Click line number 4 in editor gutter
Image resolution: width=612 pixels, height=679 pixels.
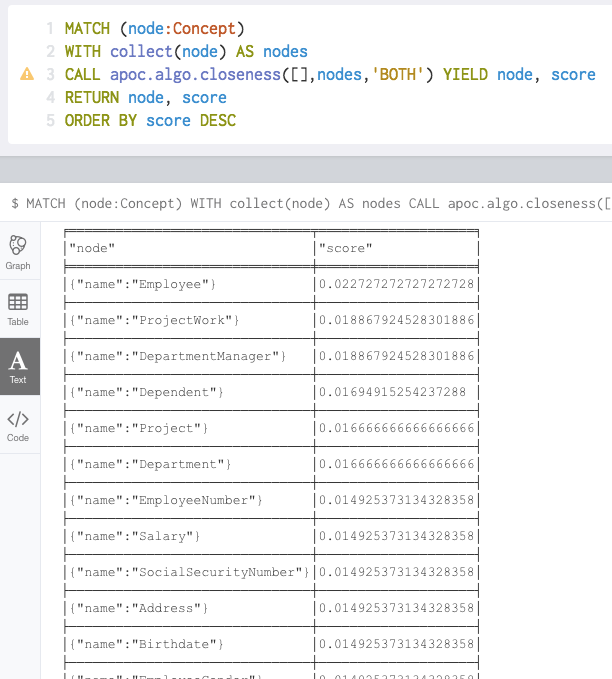tap(51, 97)
